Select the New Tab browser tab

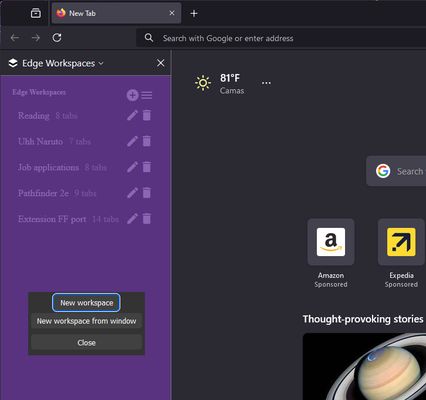pyautogui.click(x=116, y=13)
